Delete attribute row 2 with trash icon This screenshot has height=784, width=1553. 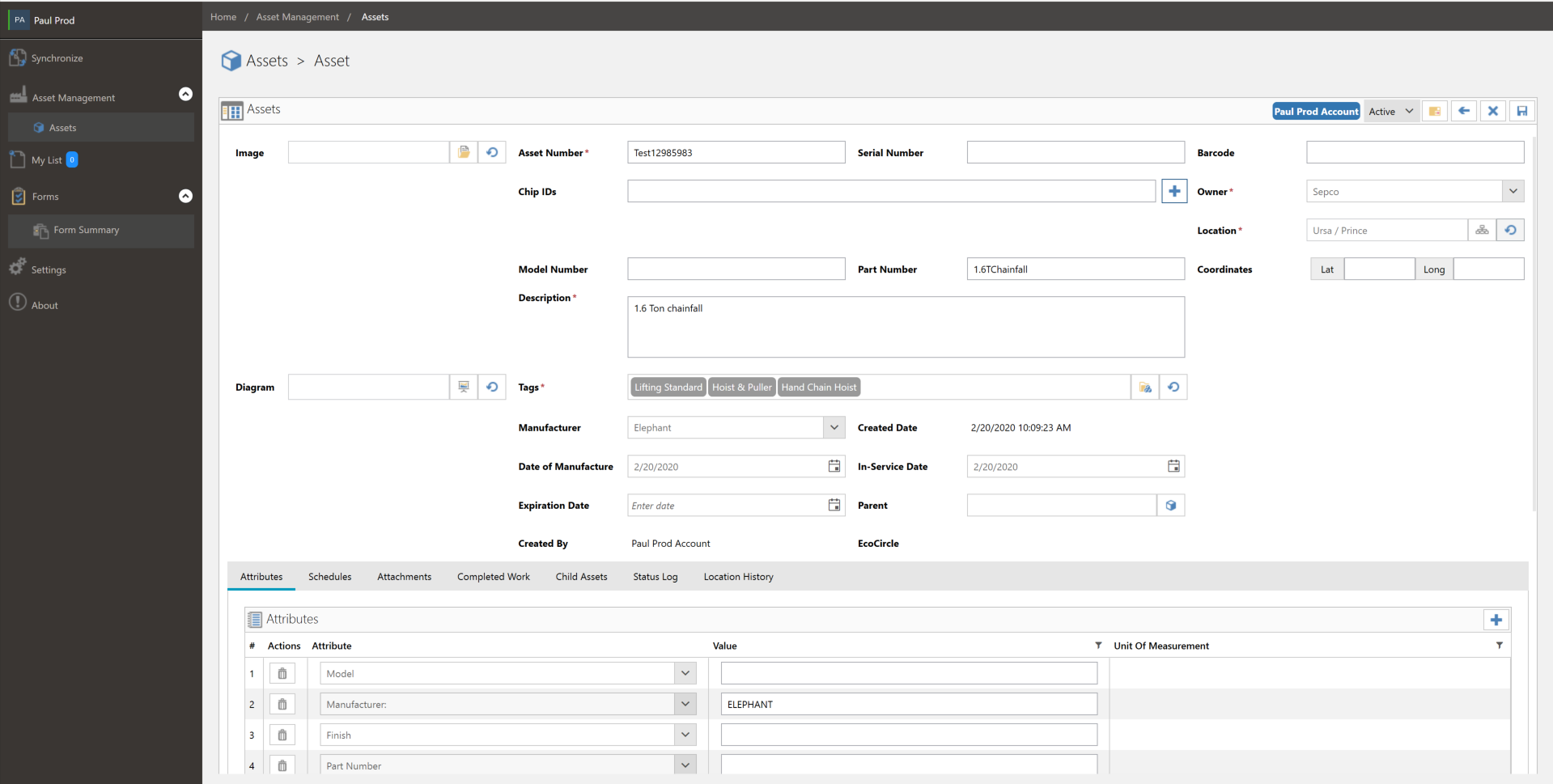(282, 705)
